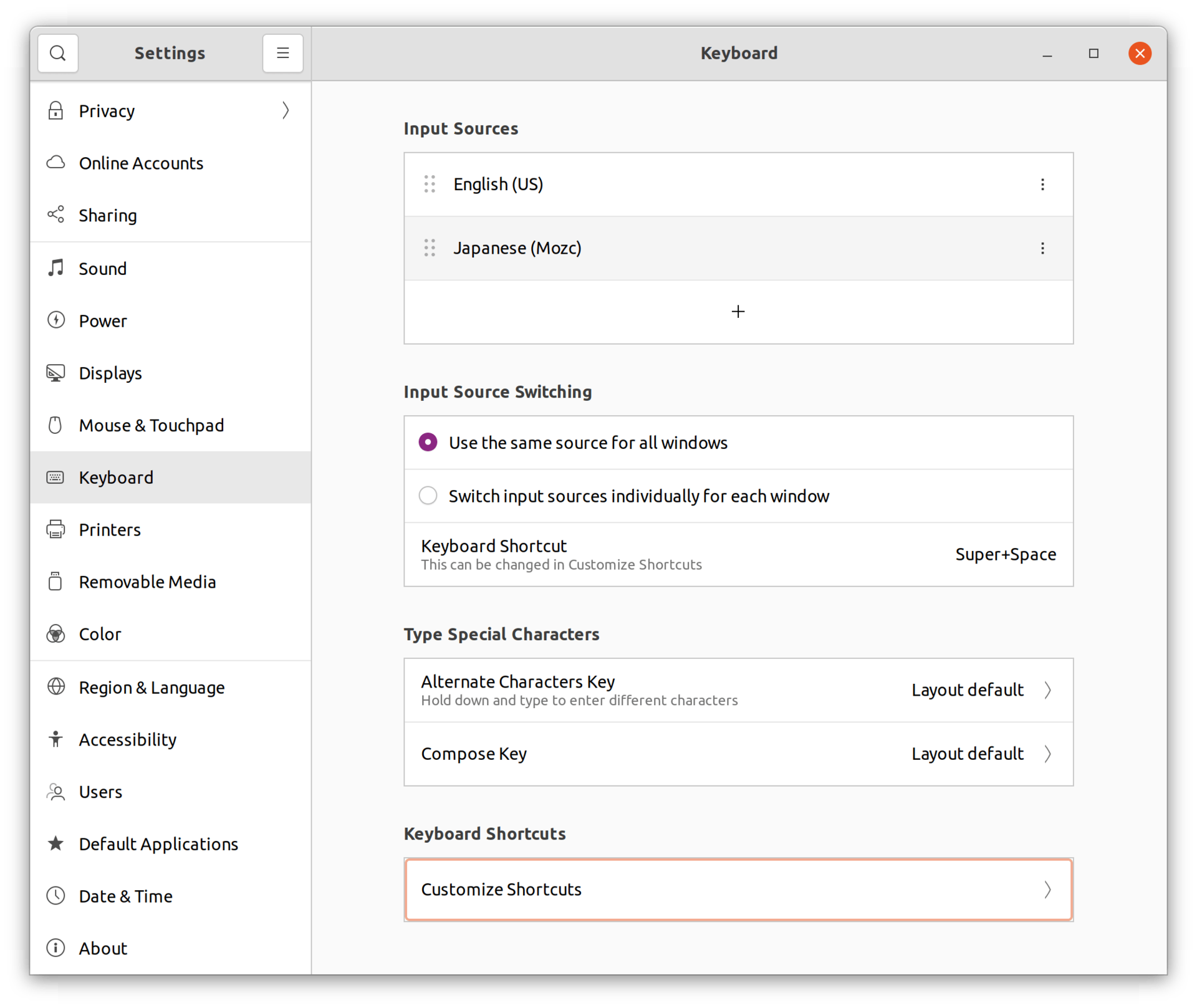This screenshot has width=1197, height=1008.
Task: Open Mouse & Touchpad settings
Action: 151,426
